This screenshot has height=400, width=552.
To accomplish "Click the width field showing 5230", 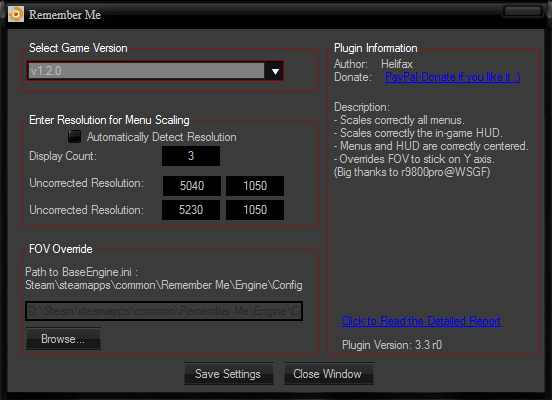I will tap(191, 210).
